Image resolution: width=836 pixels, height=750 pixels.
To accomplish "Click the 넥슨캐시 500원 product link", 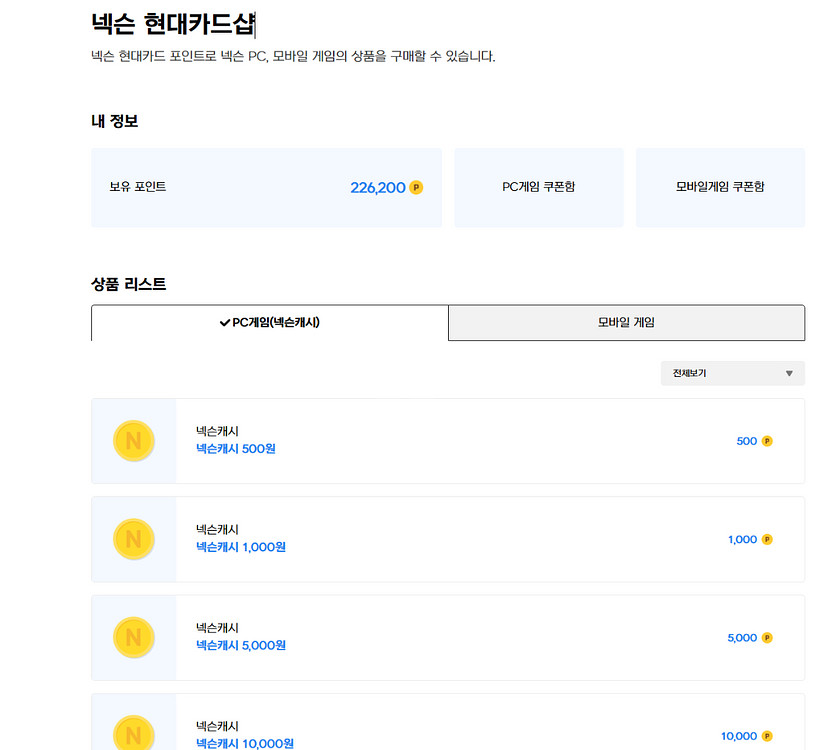I will pos(236,449).
